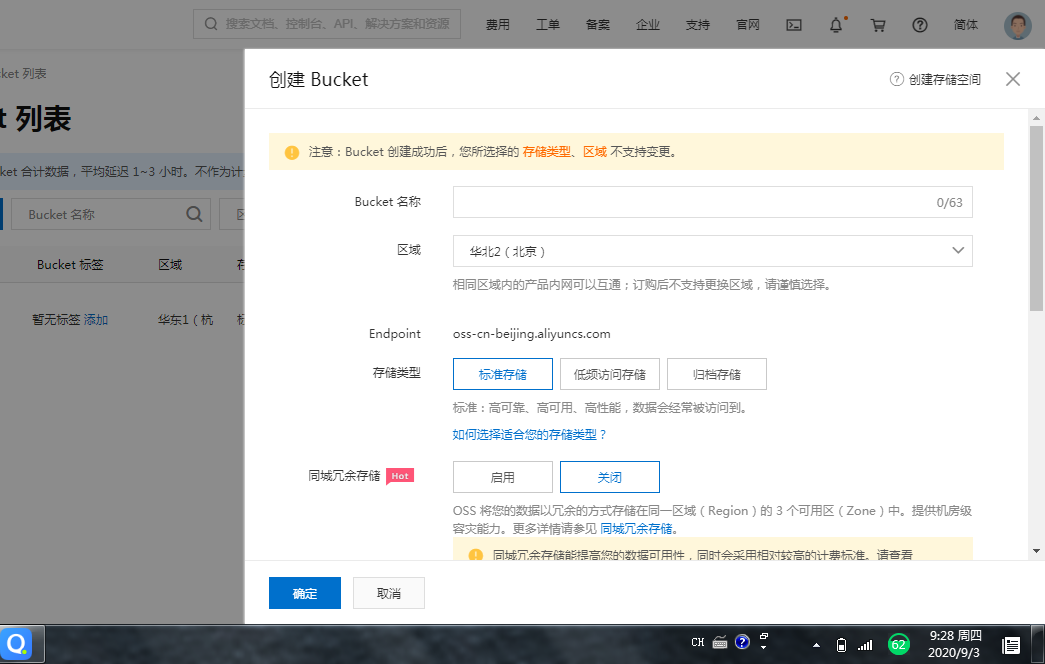1045x664 pixels.
Task: Open the 企业 menu
Action: pyautogui.click(x=648, y=25)
